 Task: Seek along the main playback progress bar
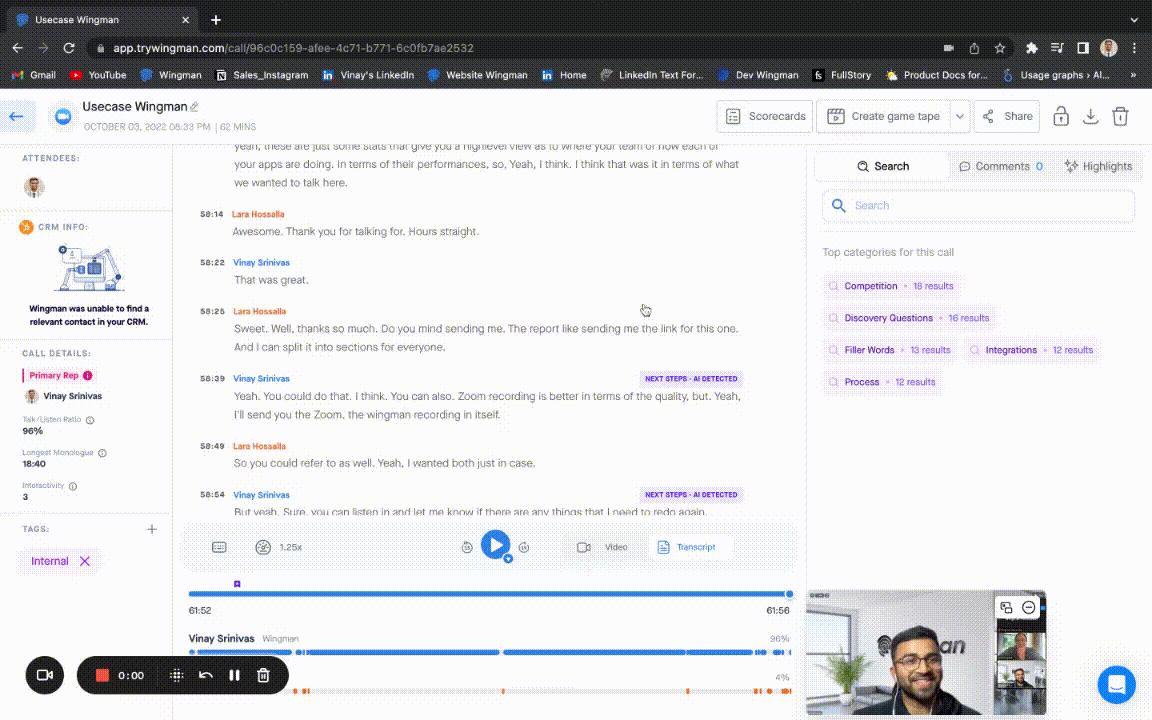click(489, 594)
